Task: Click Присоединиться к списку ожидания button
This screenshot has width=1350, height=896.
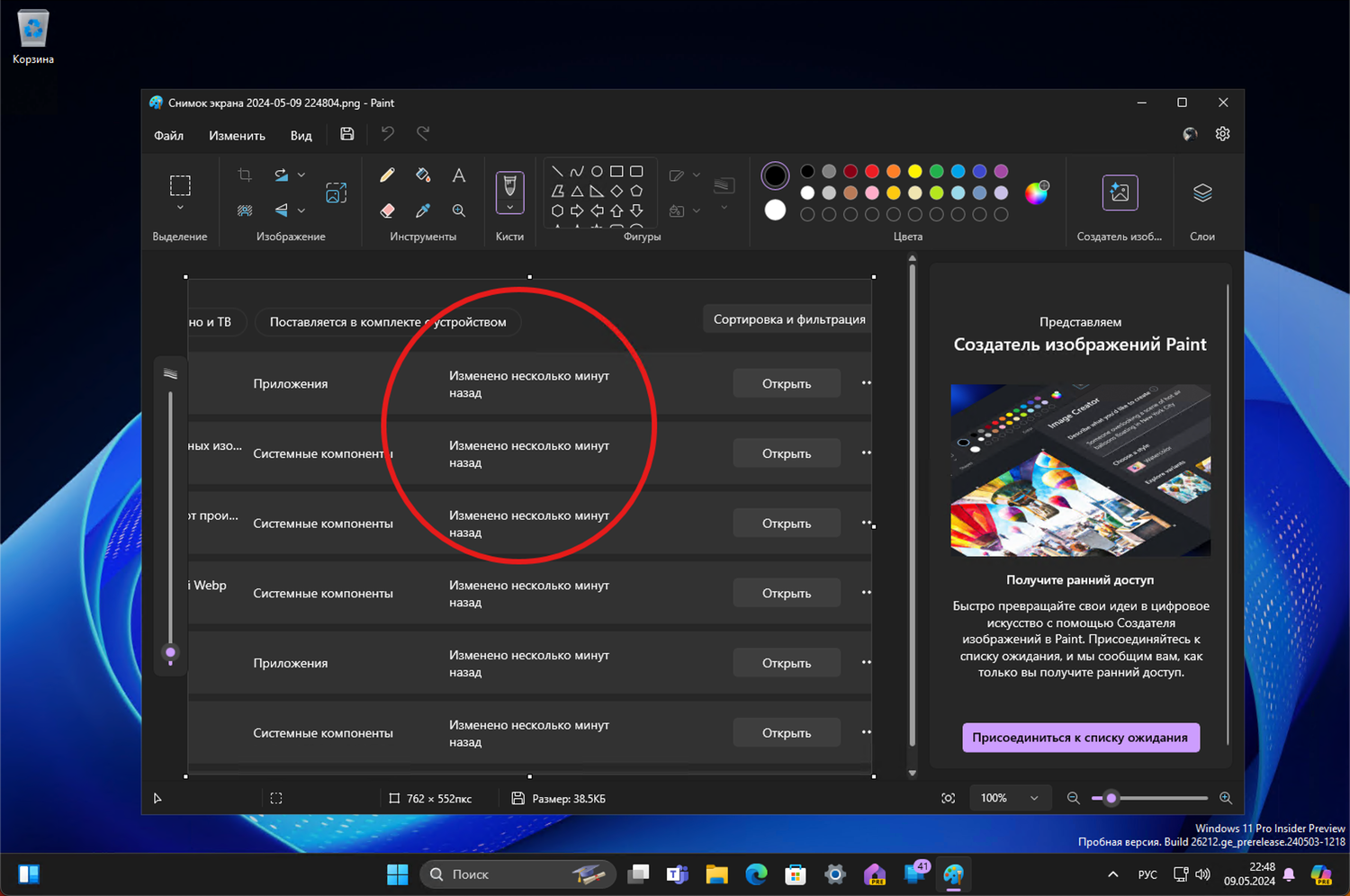Action: [1080, 738]
